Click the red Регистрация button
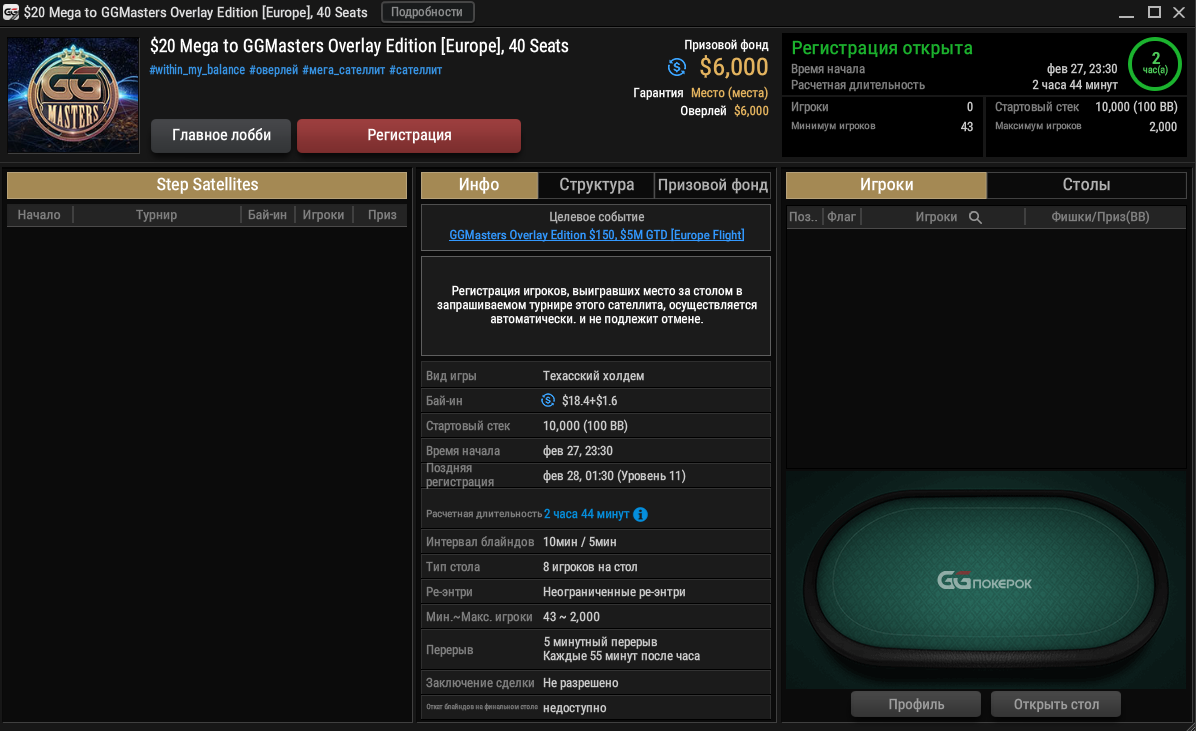The height and width of the screenshot is (731, 1196). click(409, 135)
